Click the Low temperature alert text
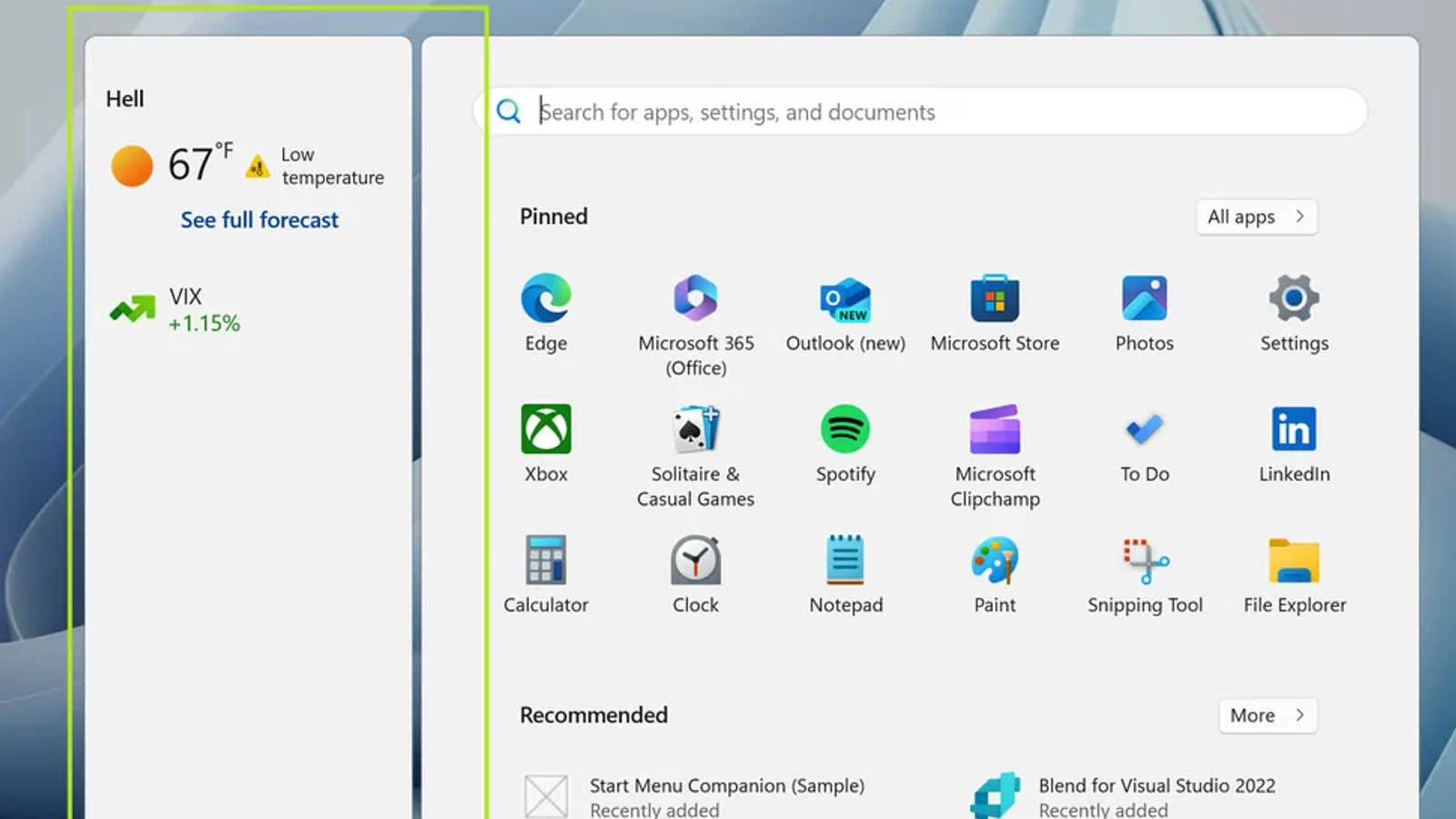 point(332,166)
